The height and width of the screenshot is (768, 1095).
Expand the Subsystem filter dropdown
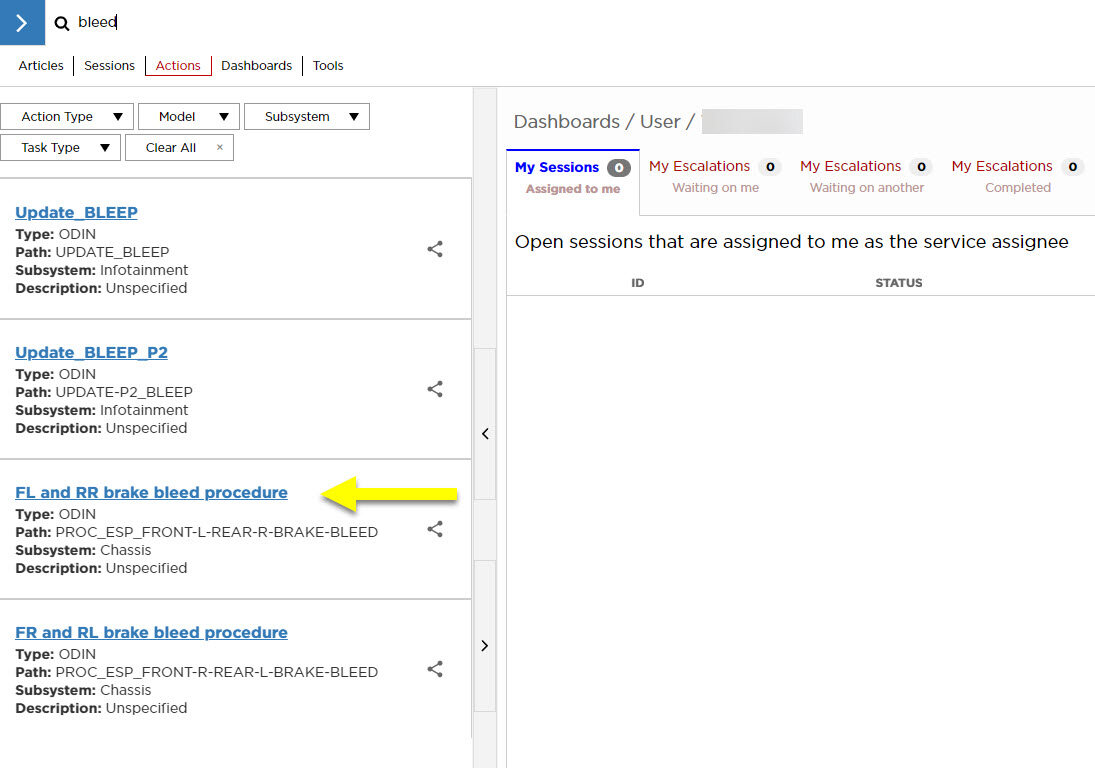306,117
